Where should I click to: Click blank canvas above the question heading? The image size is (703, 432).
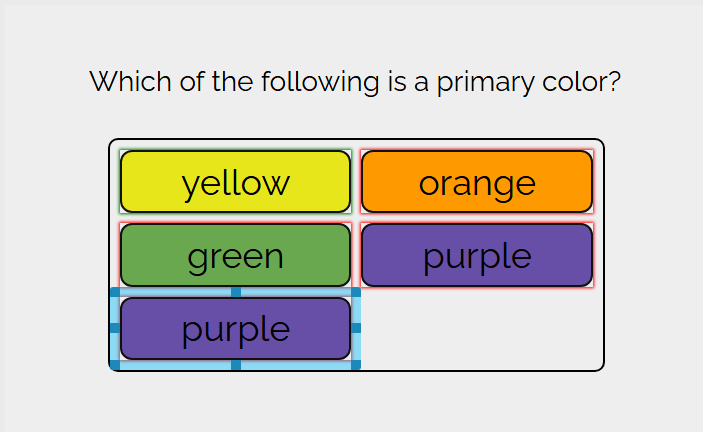[x=356, y=34]
